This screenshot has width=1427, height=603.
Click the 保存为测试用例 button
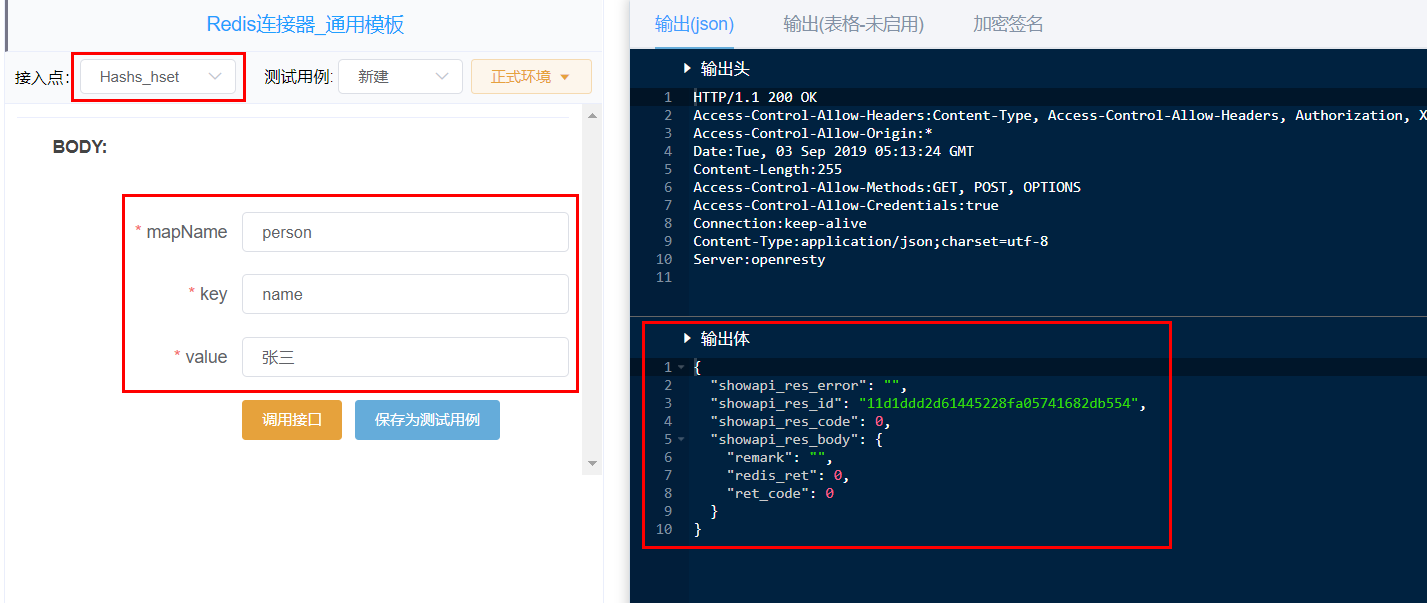pos(427,420)
